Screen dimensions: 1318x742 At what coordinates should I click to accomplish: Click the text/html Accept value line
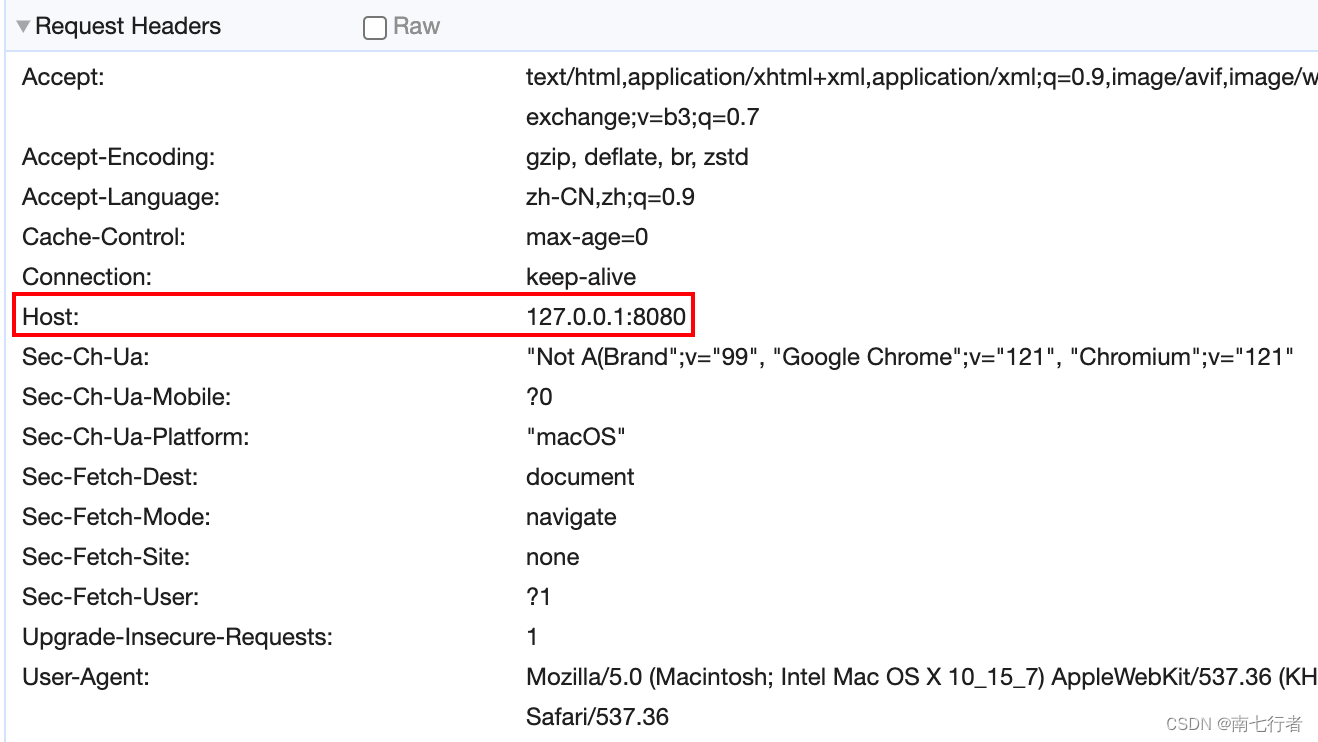[921, 77]
